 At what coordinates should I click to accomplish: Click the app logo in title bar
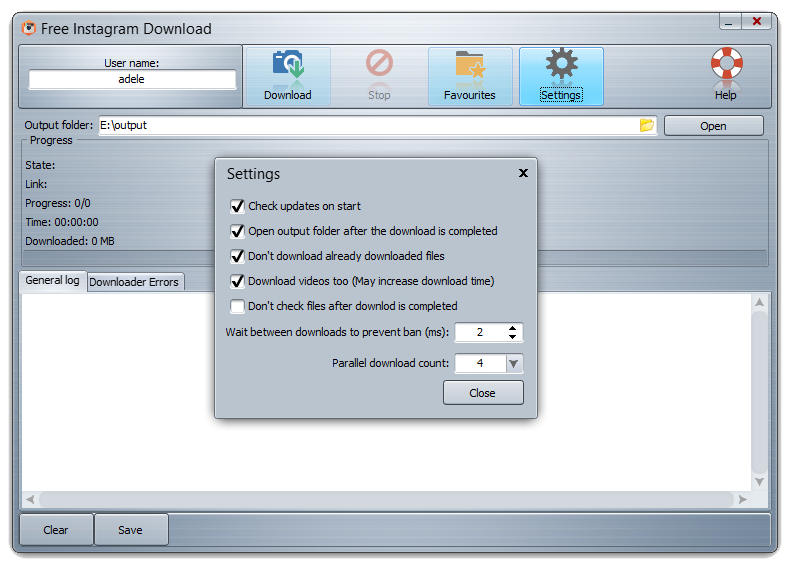click(x=29, y=28)
